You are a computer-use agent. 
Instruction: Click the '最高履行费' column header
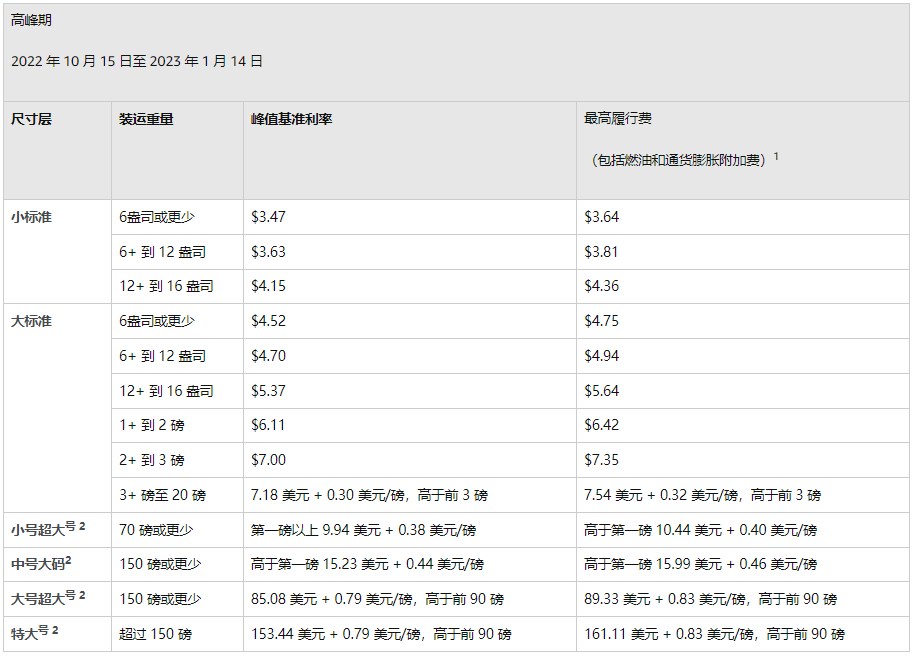click(618, 119)
